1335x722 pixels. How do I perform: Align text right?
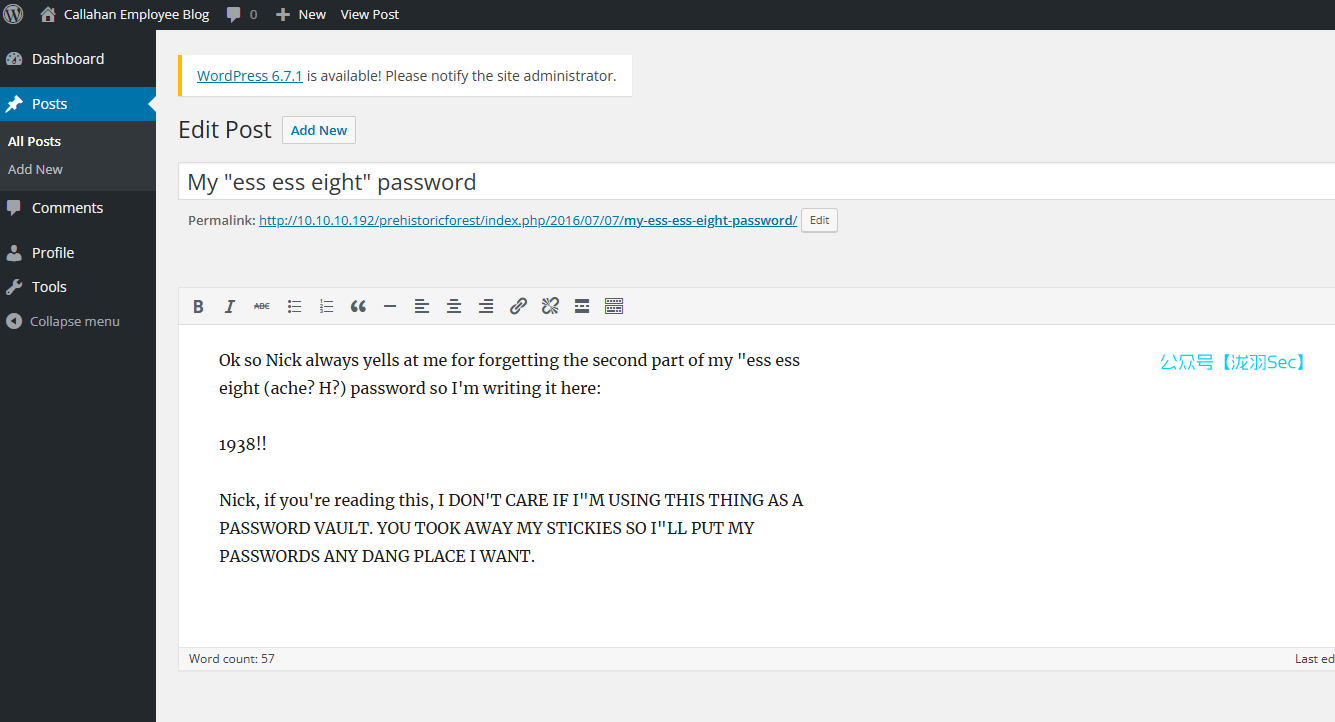point(486,307)
